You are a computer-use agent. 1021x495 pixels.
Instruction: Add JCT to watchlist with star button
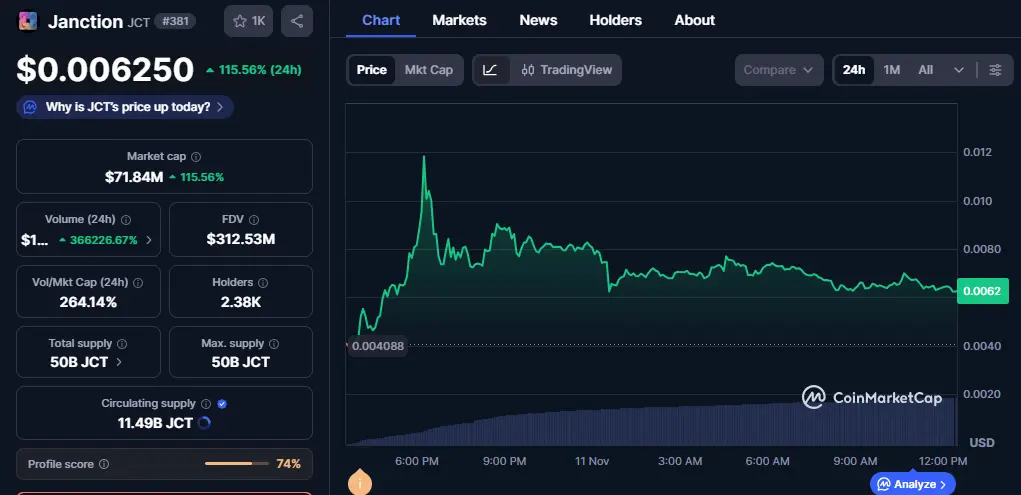coord(248,21)
